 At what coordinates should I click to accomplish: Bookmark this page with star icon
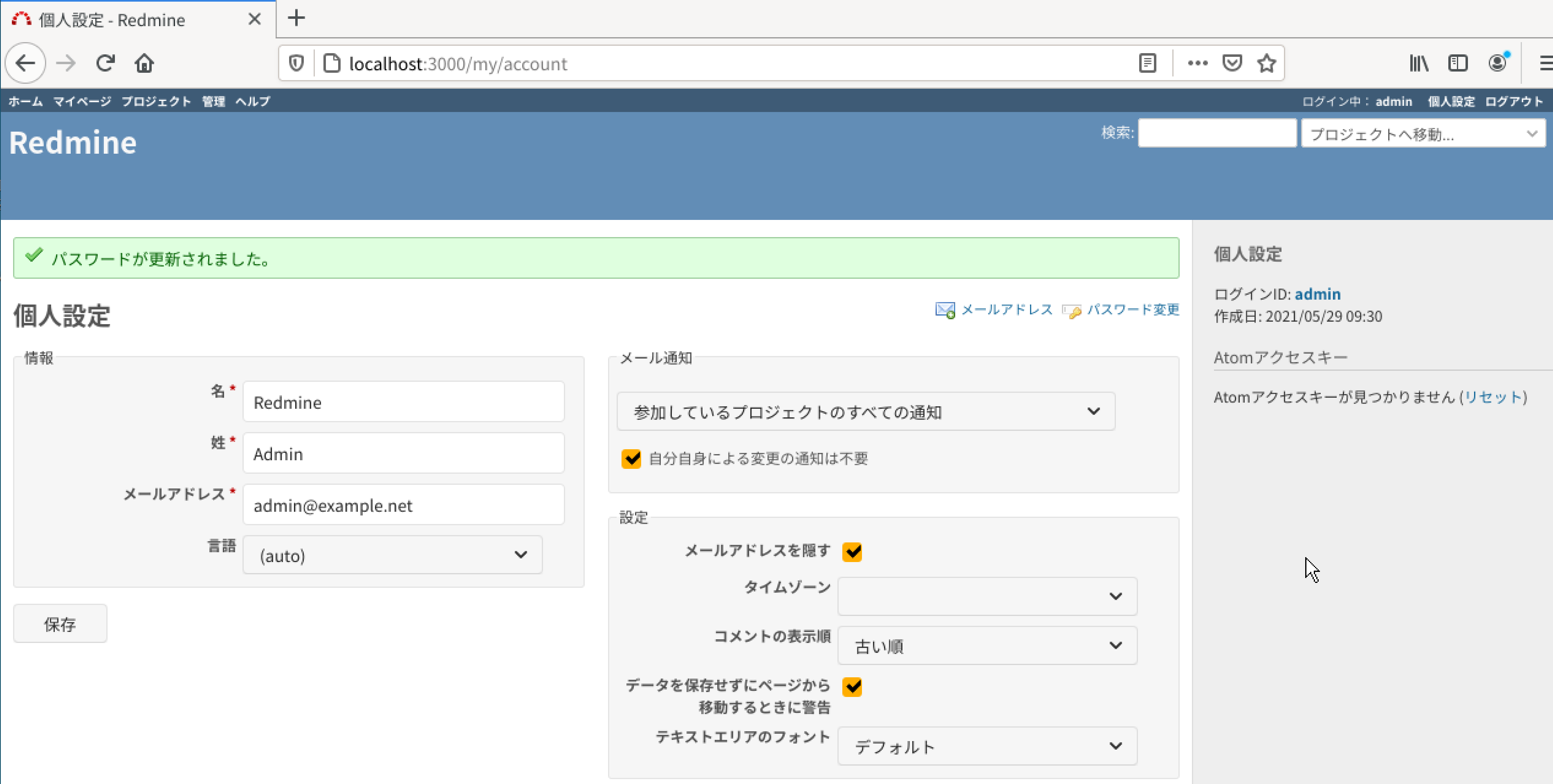coord(1266,63)
